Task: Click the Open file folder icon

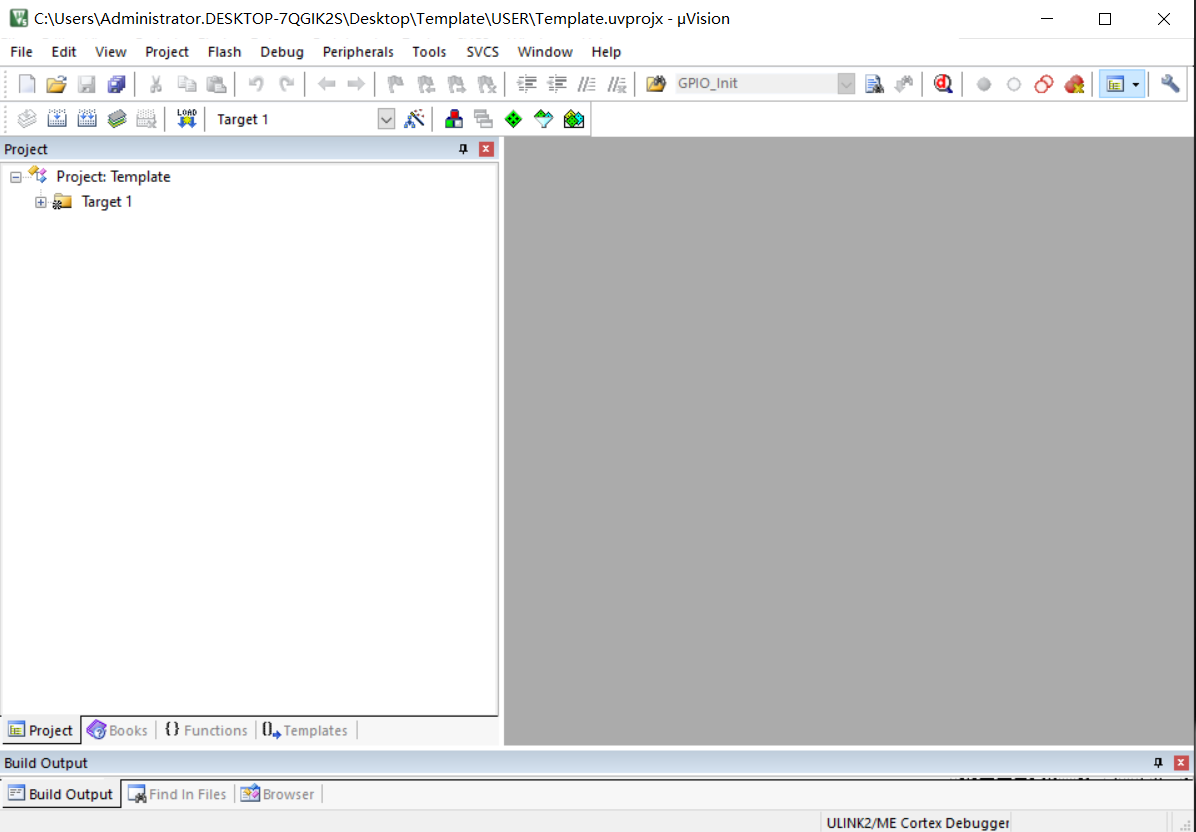Action: point(56,84)
